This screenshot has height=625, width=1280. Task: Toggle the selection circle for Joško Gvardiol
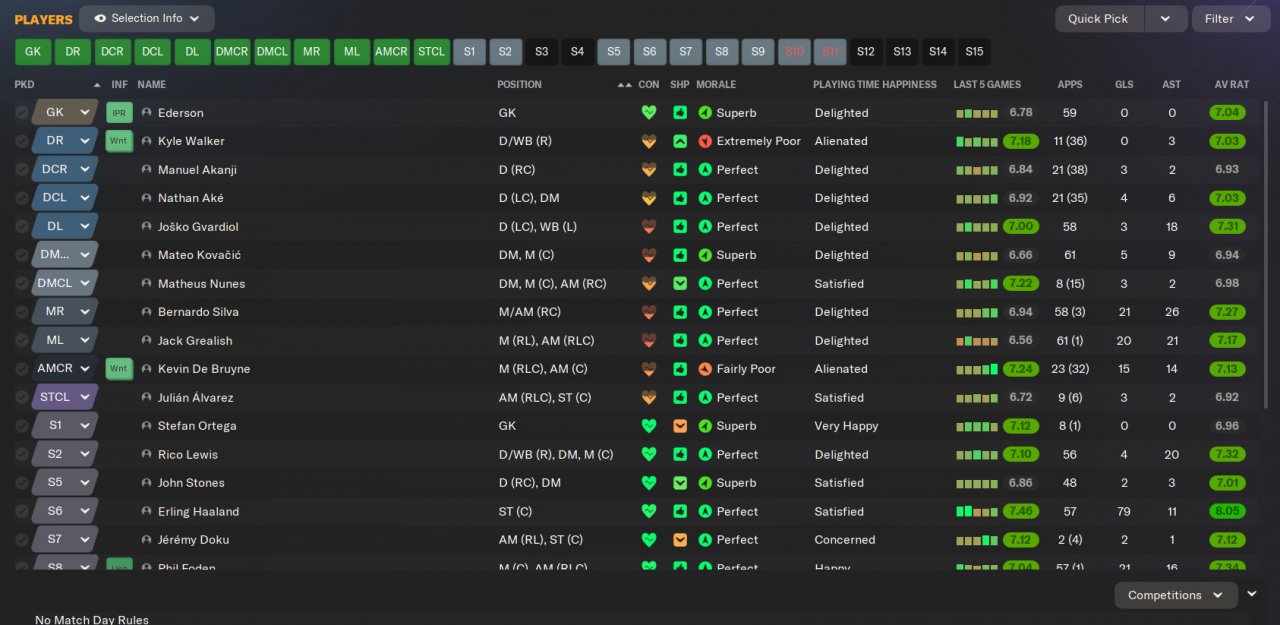pyautogui.click(x=22, y=227)
